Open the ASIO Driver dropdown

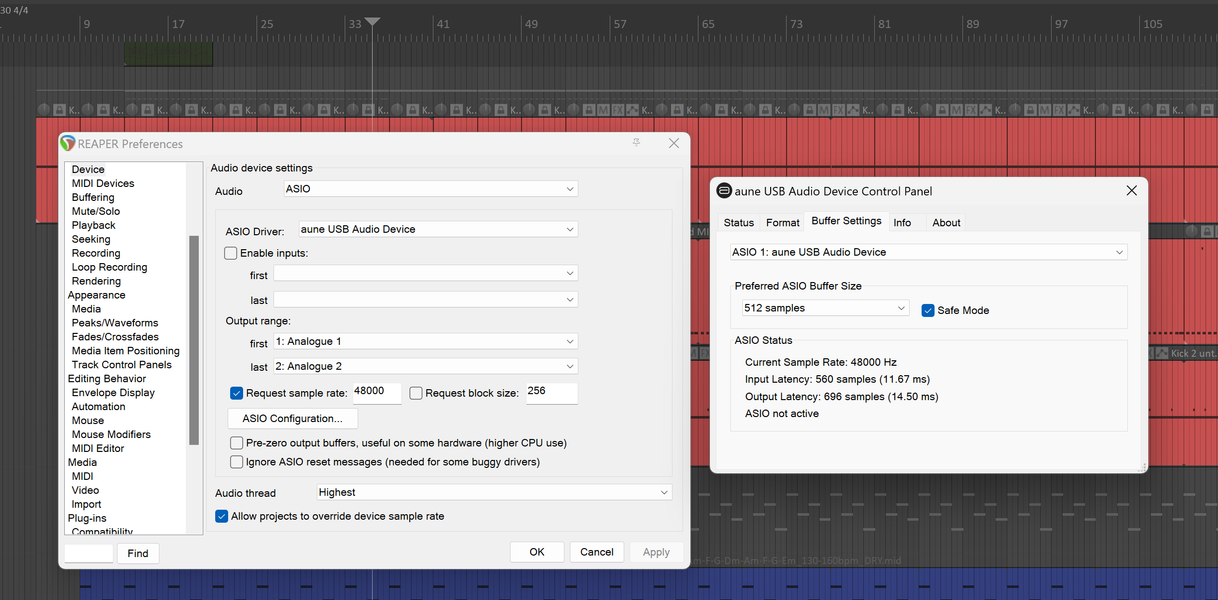coord(438,229)
